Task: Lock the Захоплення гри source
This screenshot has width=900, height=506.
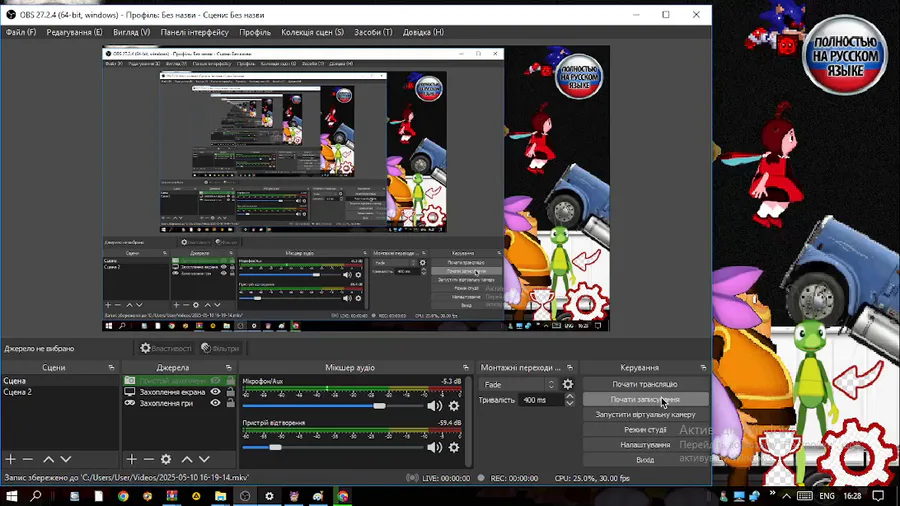Action: (x=230, y=403)
